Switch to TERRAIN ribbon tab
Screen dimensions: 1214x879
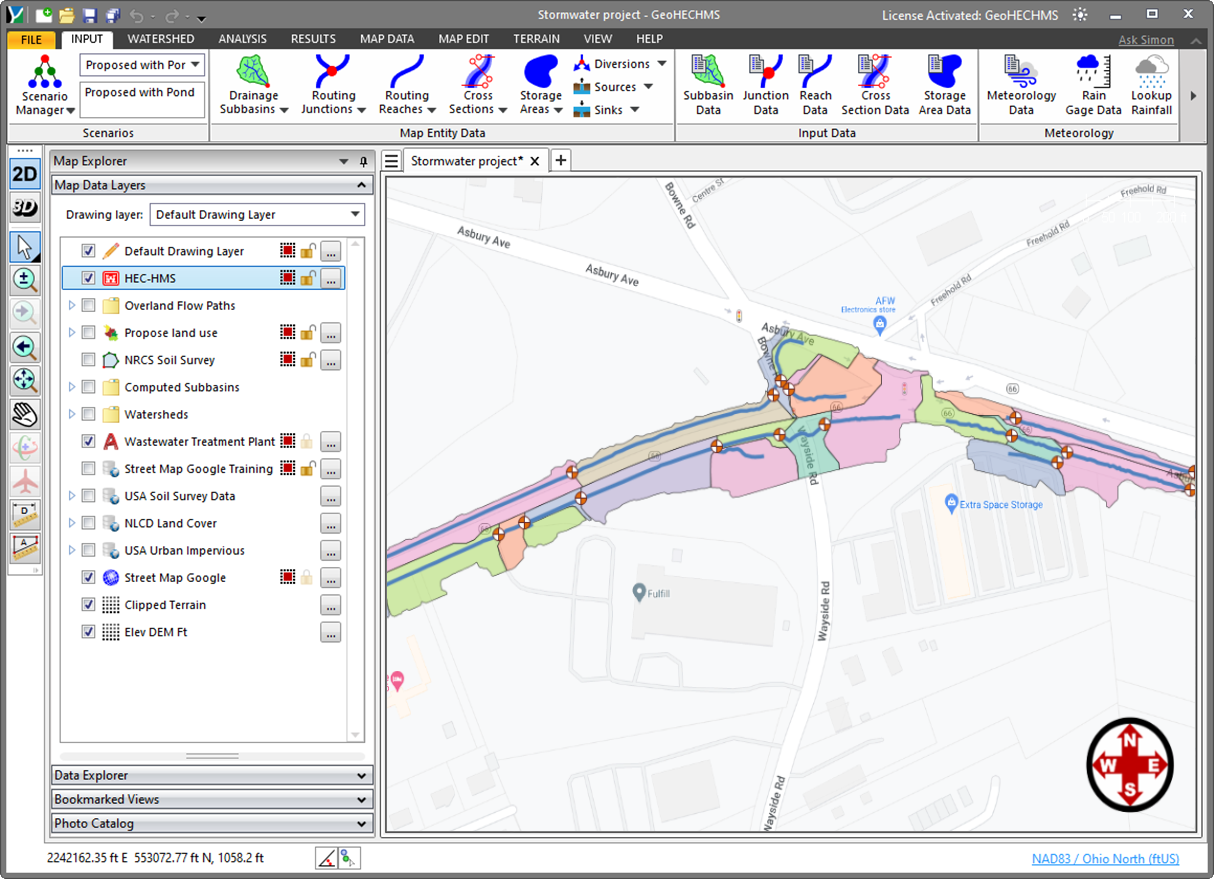coord(536,39)
